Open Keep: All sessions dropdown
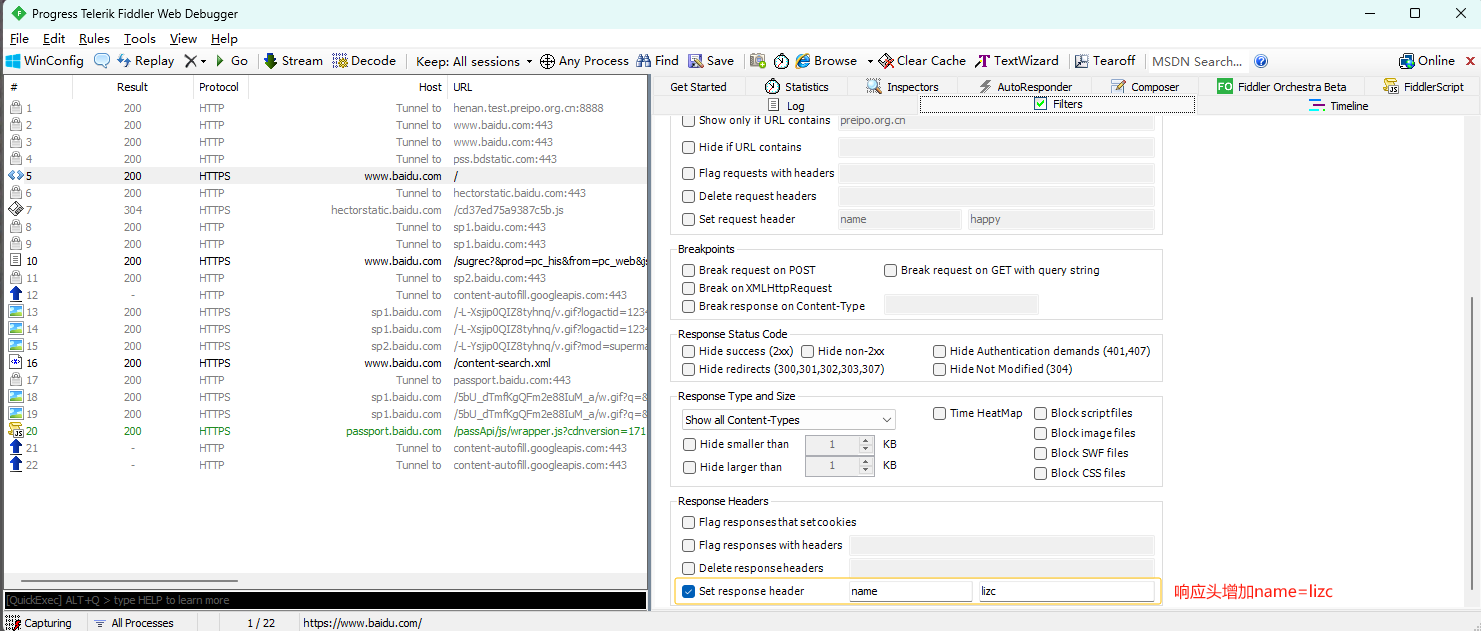1481x631 pixels. [474, 61]
